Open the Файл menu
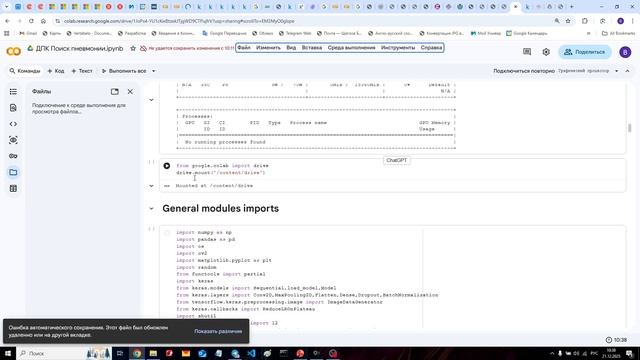The width and height of the screenshot is (640, 360). click(244, 48)
